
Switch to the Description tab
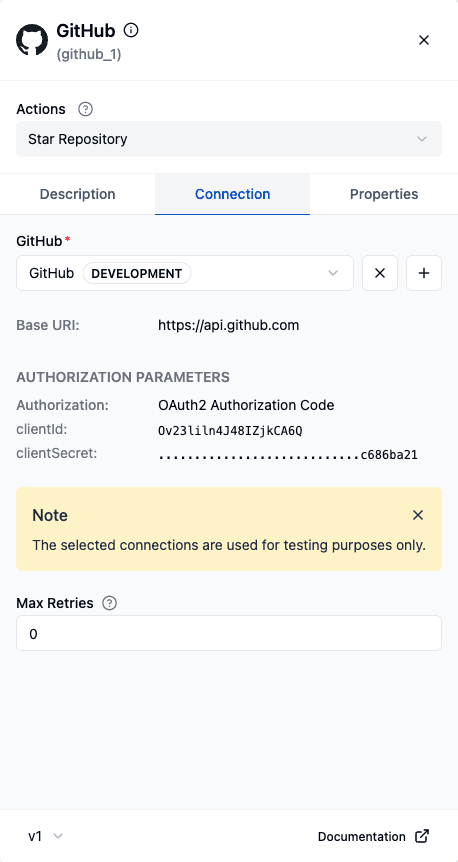78,194
